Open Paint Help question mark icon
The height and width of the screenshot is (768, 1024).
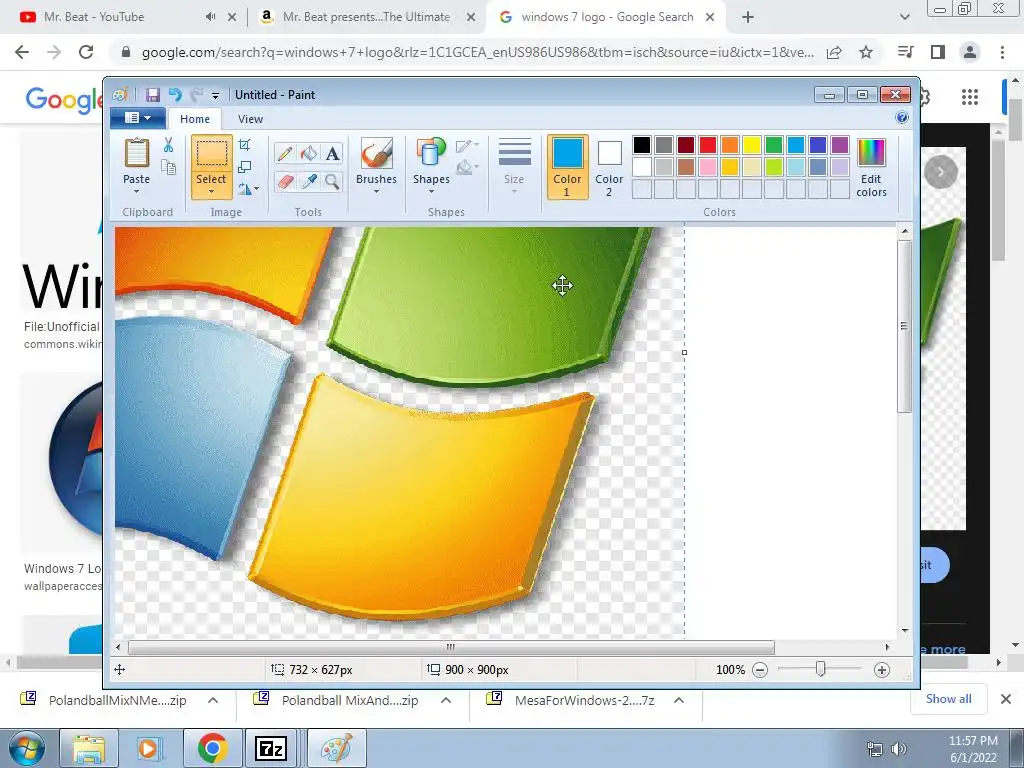[902, 118]
